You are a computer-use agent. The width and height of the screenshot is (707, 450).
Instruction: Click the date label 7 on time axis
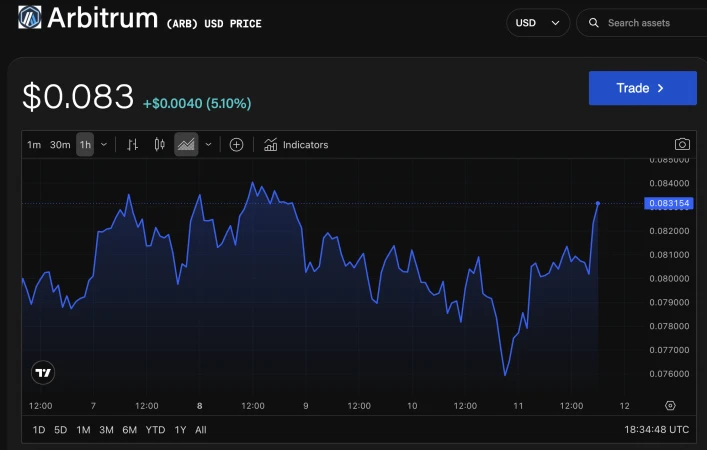tap(93, 406)
